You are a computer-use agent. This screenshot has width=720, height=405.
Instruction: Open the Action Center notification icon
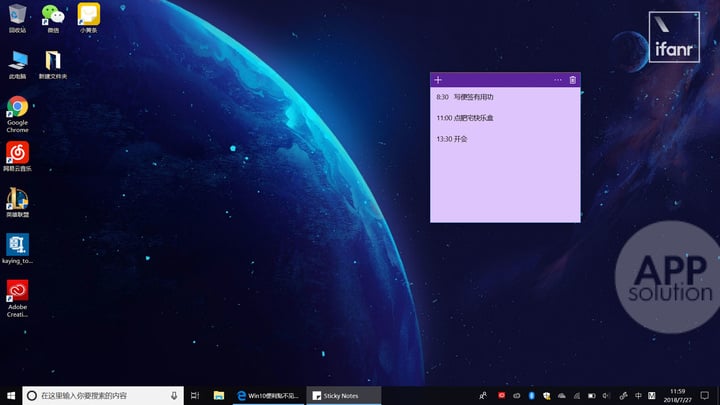point(705,395)
